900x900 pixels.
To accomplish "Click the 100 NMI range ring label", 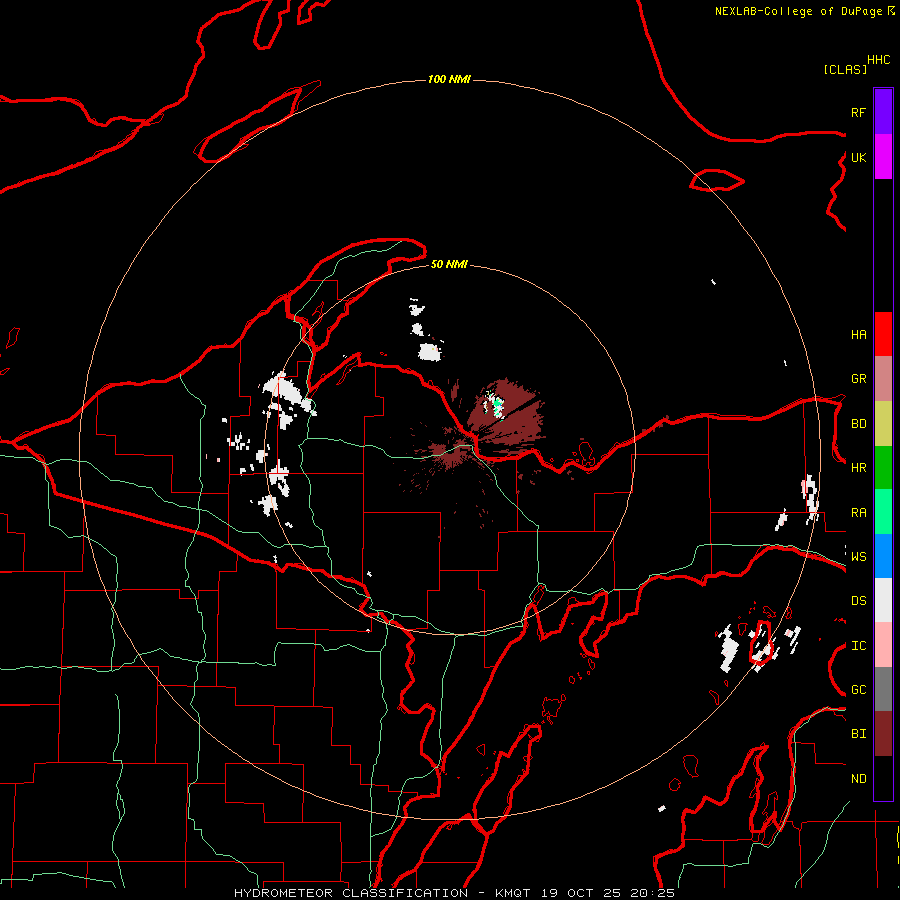I will pos(449,79).
